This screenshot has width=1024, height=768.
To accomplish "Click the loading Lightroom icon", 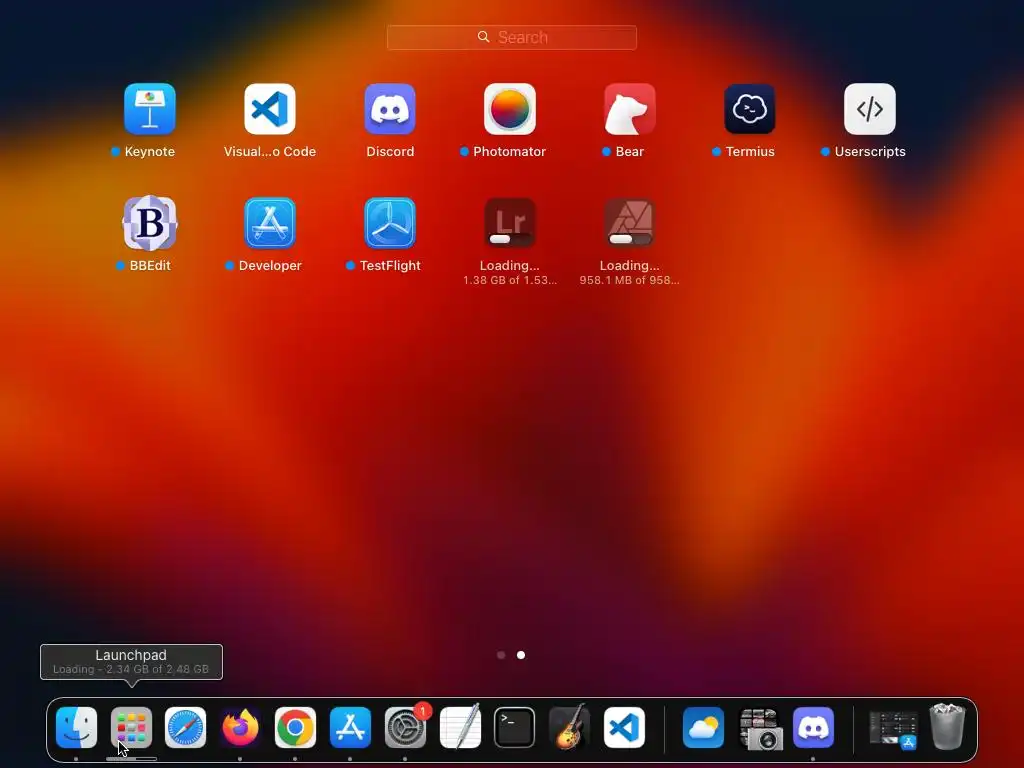I will 510,223.
